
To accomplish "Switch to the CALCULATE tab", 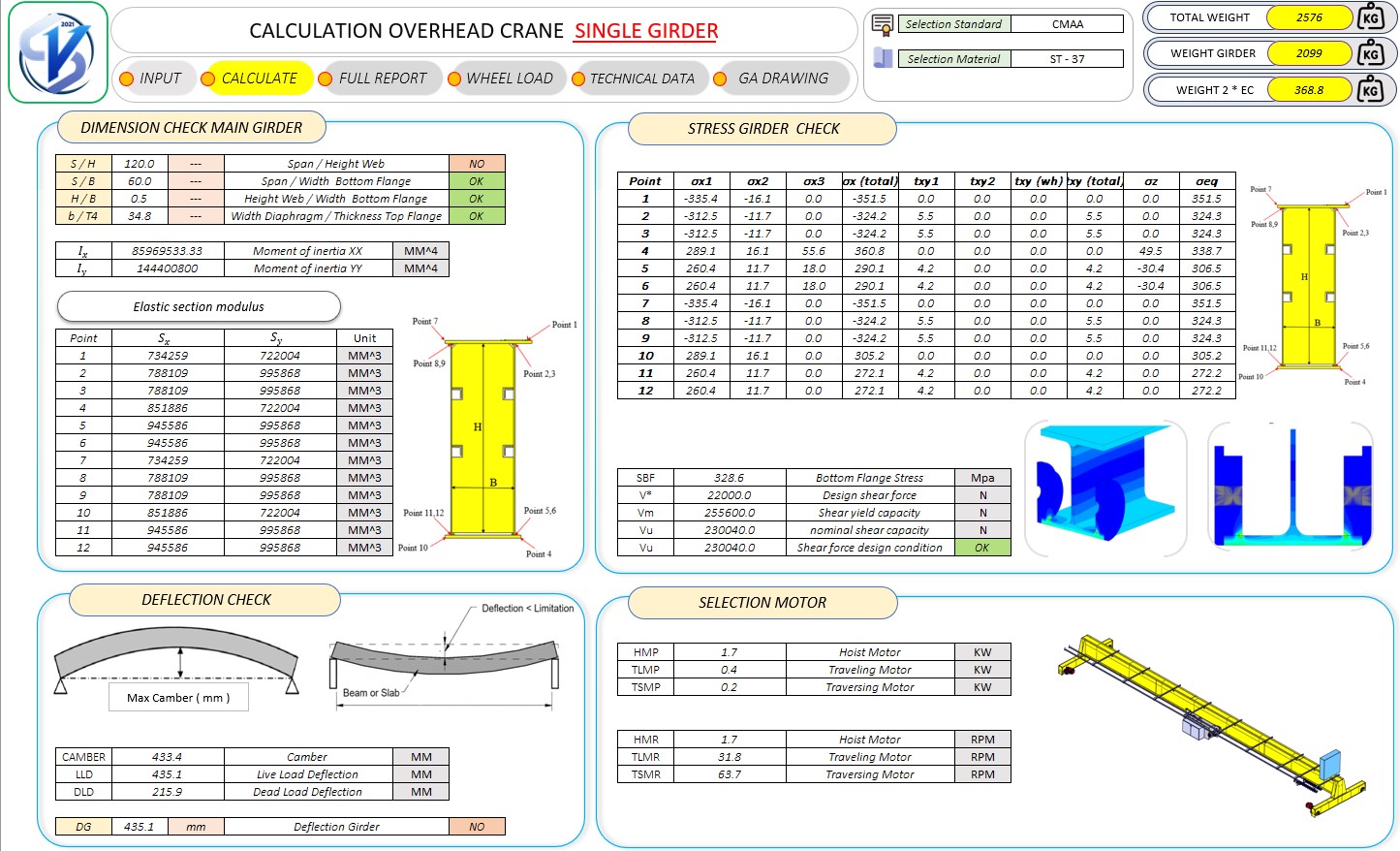I will pyautogui.click(x=259, y=79).
